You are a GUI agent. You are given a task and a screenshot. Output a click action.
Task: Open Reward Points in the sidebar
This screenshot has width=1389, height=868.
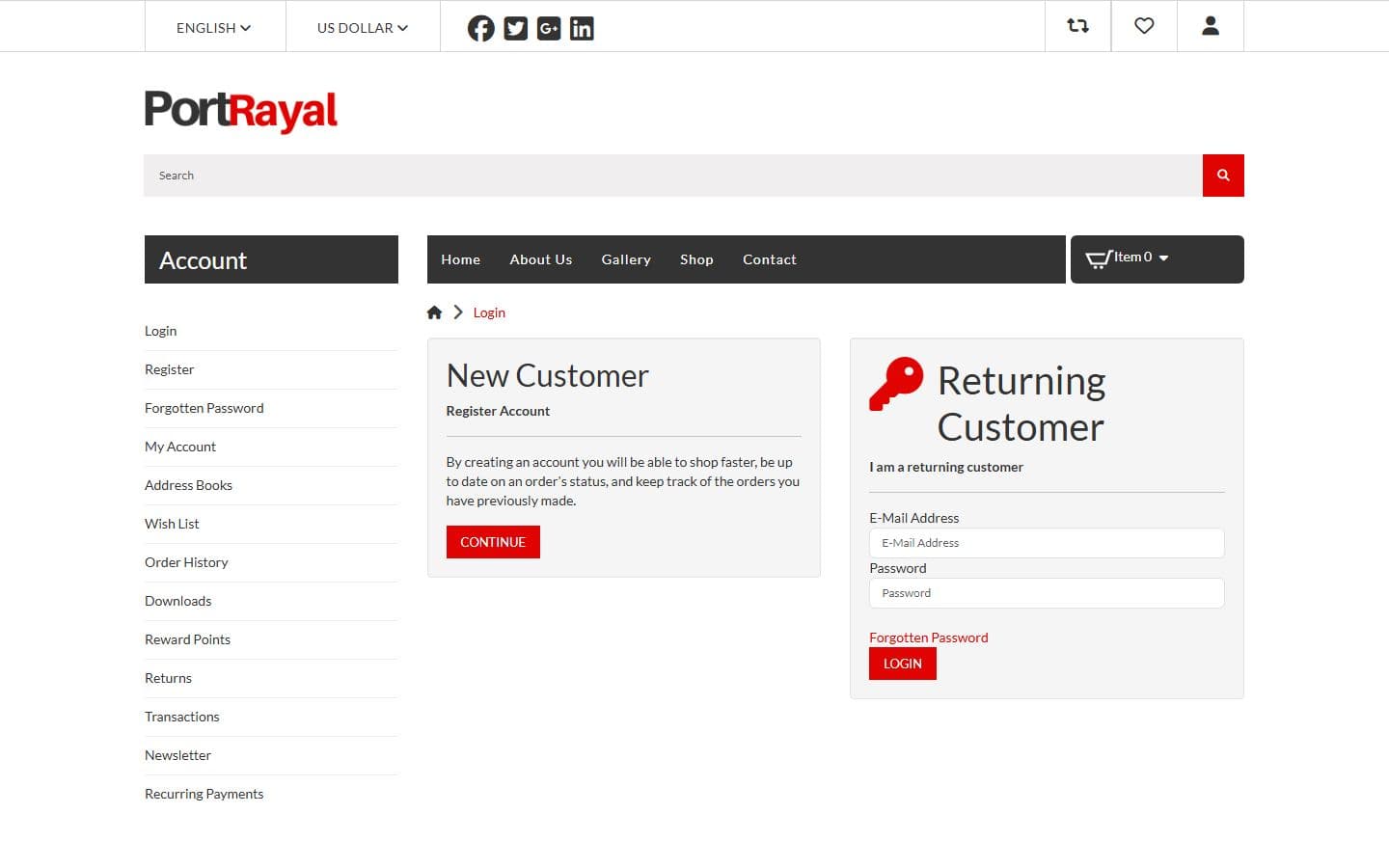pos(188,639)
